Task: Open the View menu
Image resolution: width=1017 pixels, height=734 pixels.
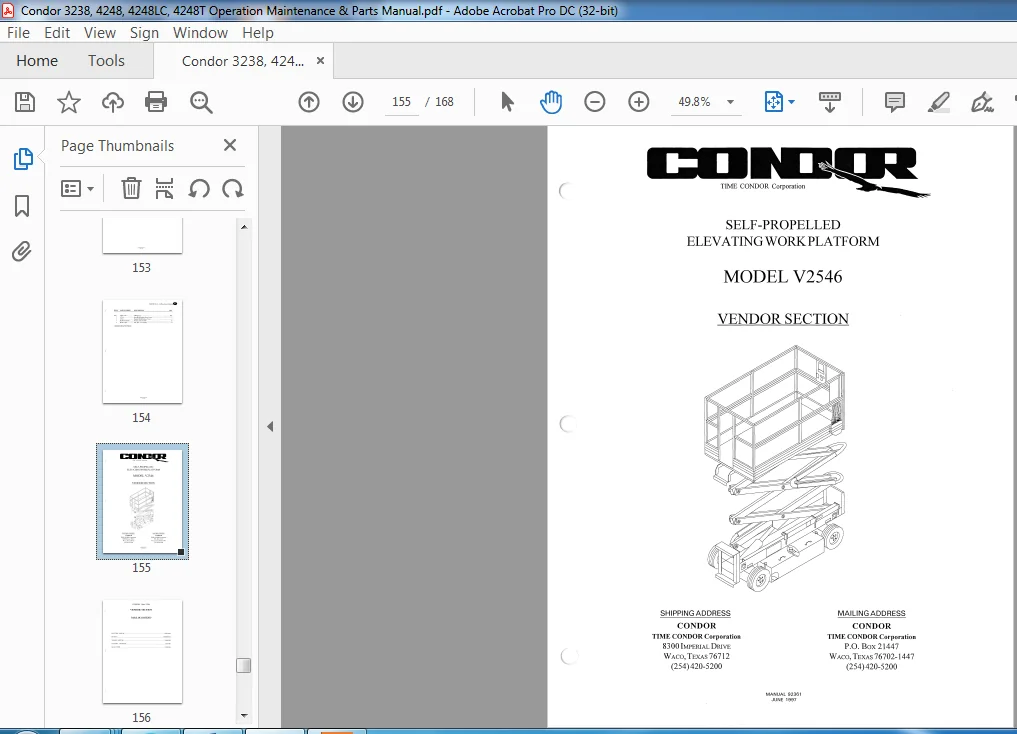Action: pyautogui.click(x=100, y=32)
